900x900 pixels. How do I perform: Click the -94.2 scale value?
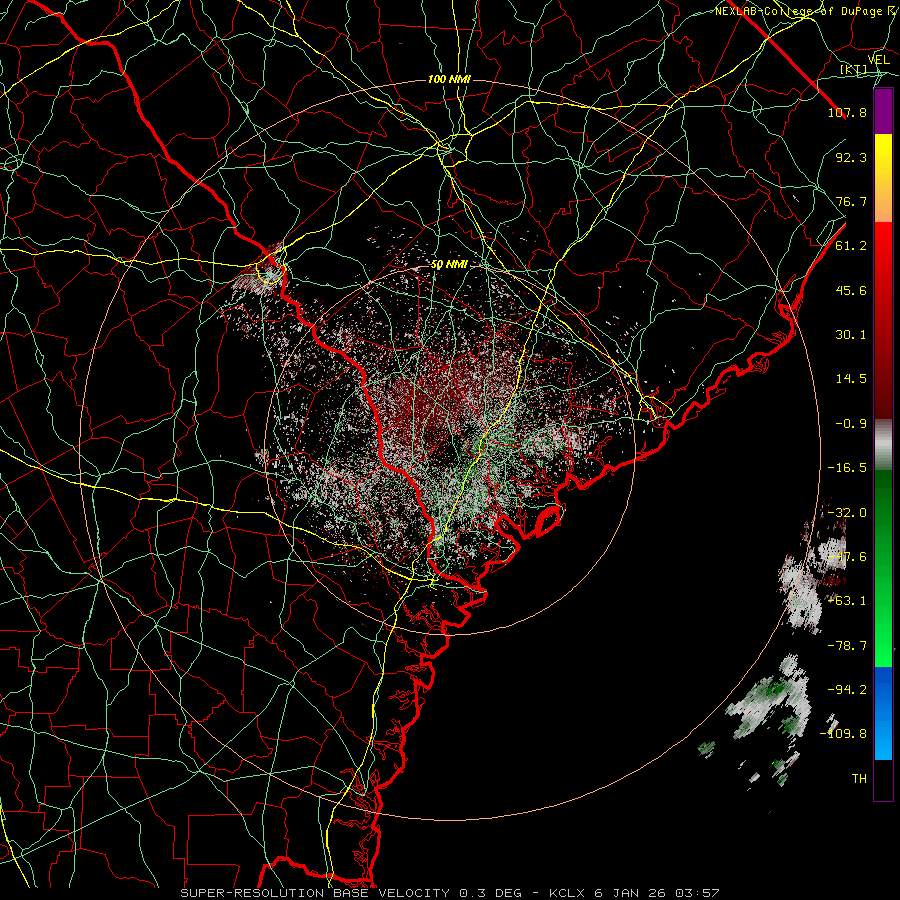coord(847,690)
